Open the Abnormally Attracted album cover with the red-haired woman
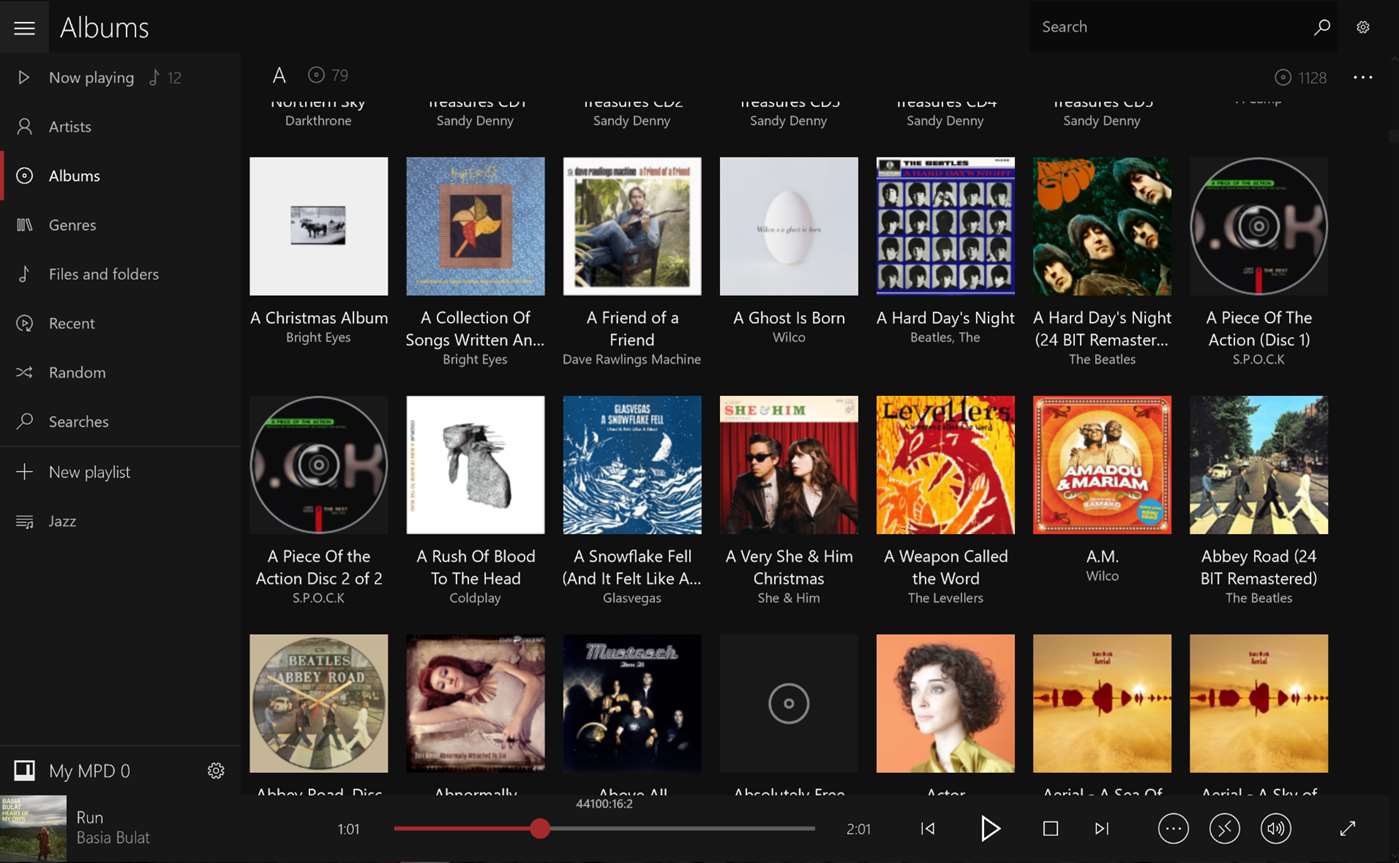Viewport: 1399px width, 863px height. [475, 703]
